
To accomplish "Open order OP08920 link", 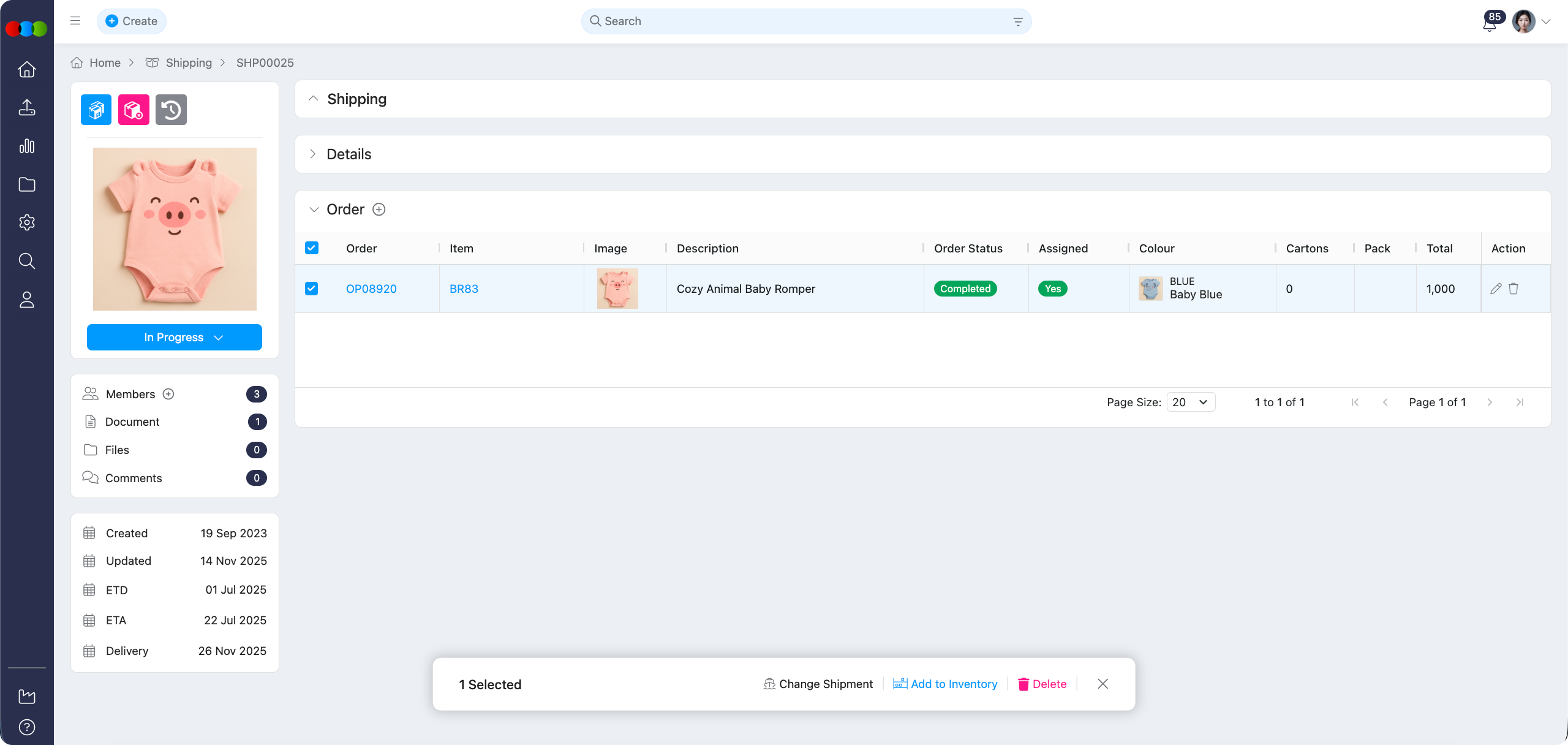I will pyautogui.click(x=371, y=289).
